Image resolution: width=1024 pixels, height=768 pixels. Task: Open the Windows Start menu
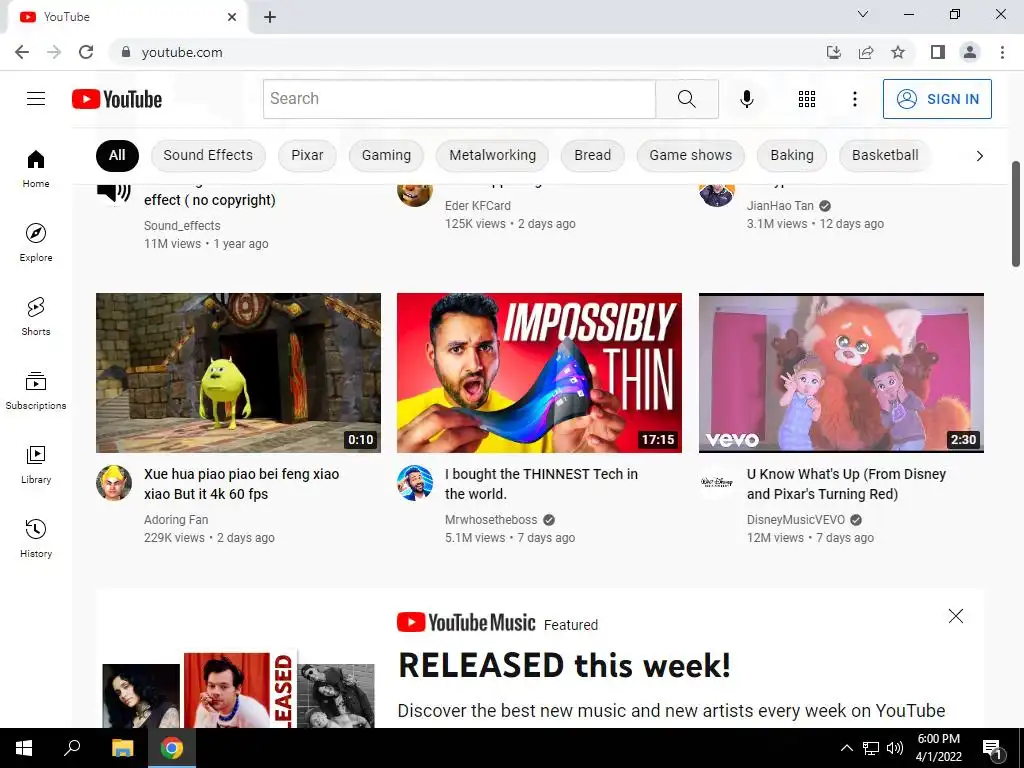pyautogui.click(x=24, y=748)
